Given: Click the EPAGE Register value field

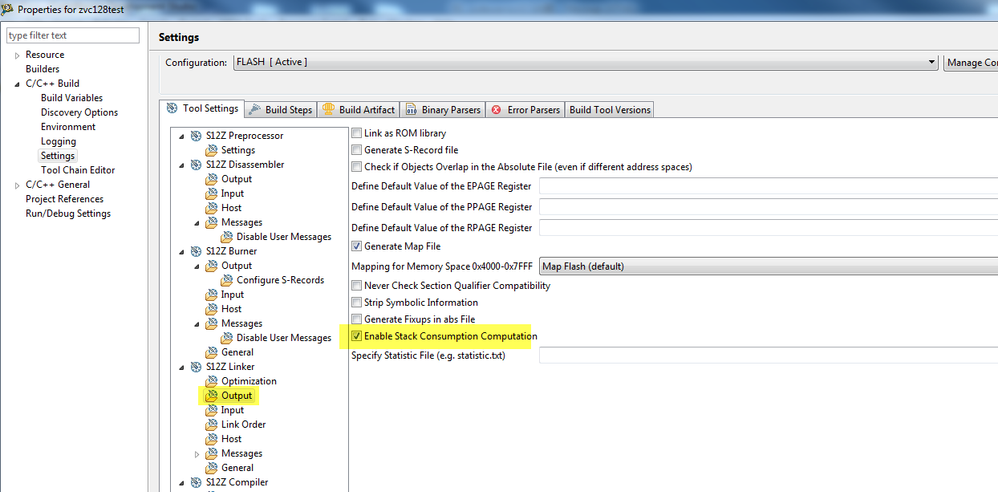Looking at the screenshot, I should (768, 186).
